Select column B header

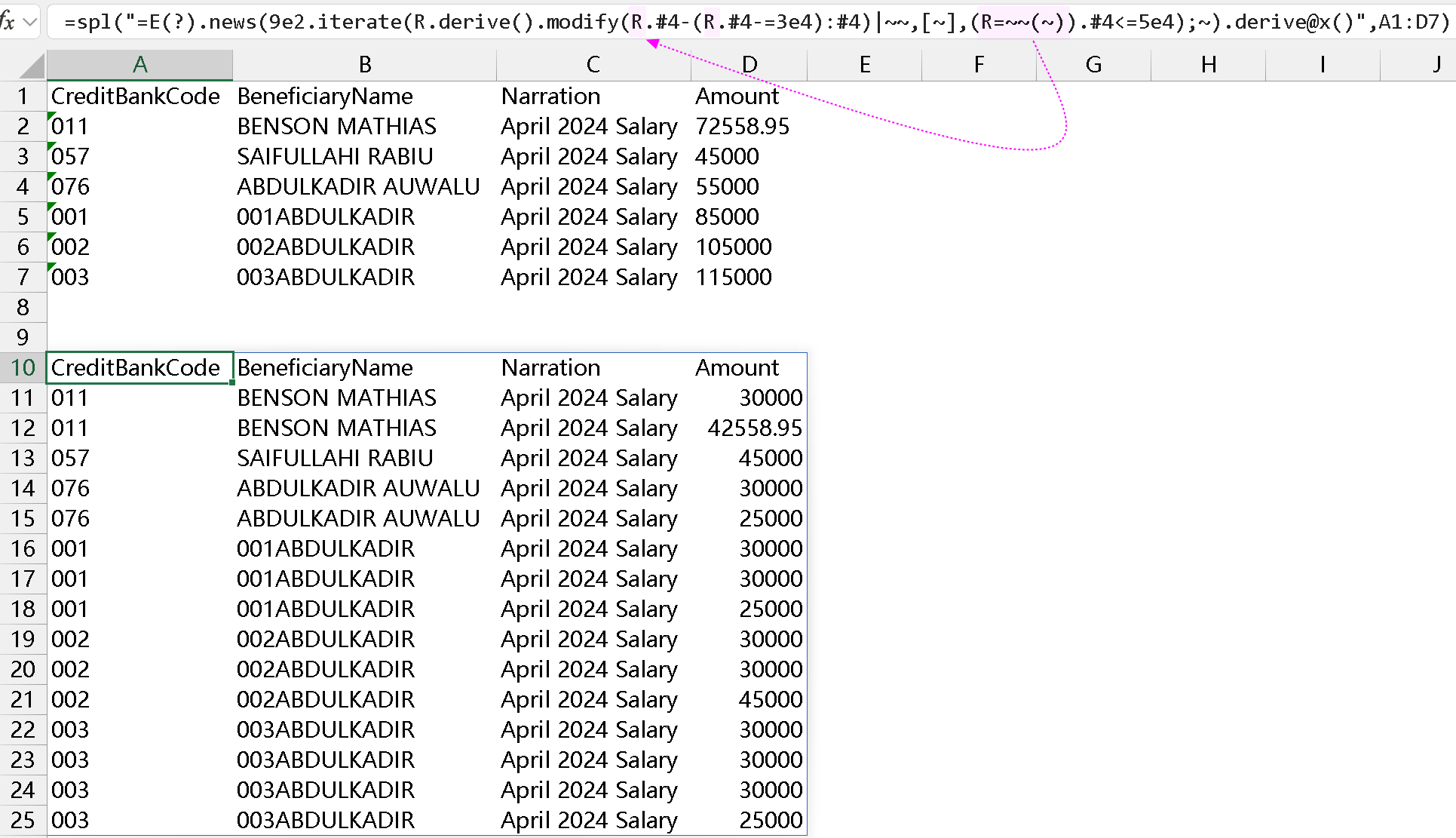[x=364, y=65]
